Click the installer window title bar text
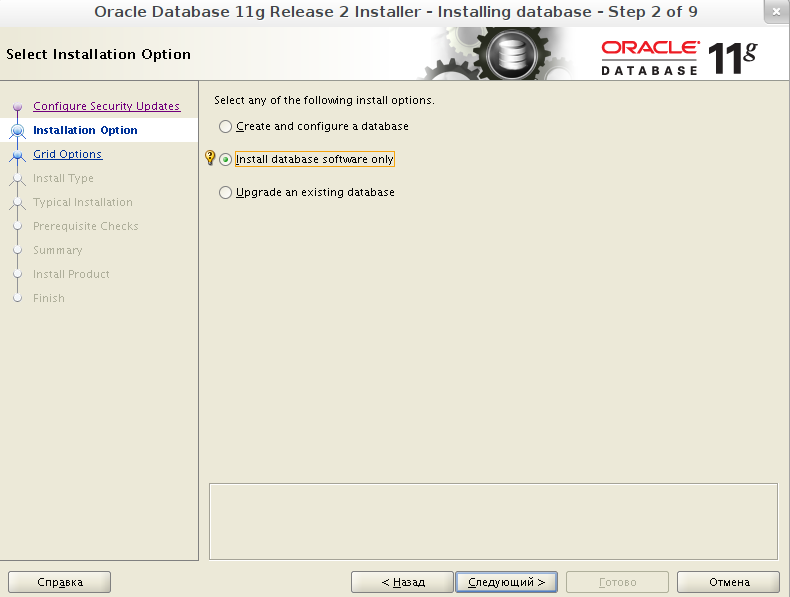The width and height of the screenshot is (790, 597). pos(396,12)
